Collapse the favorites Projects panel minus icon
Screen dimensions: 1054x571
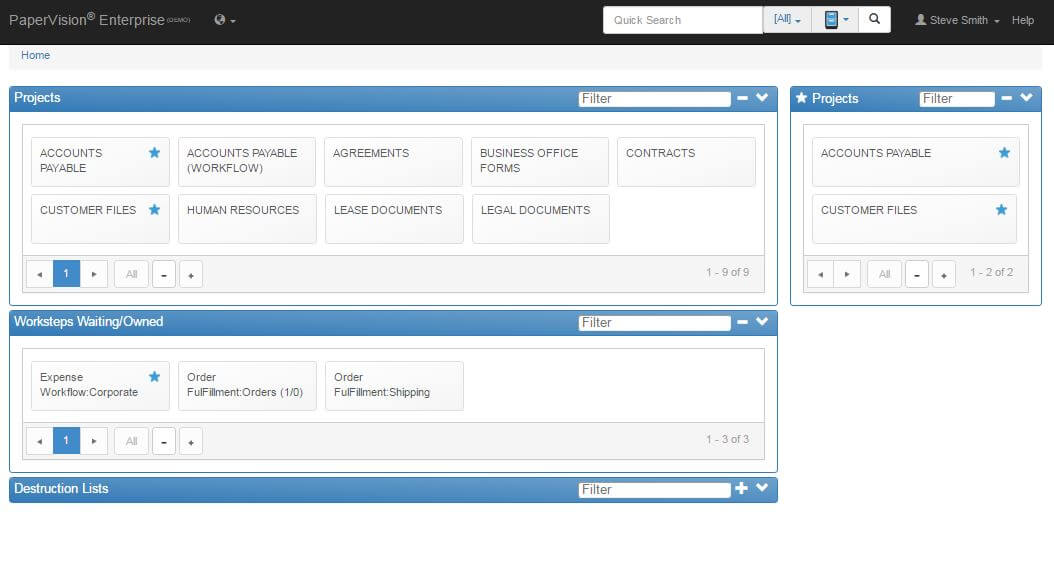[x=1006, y=98]
